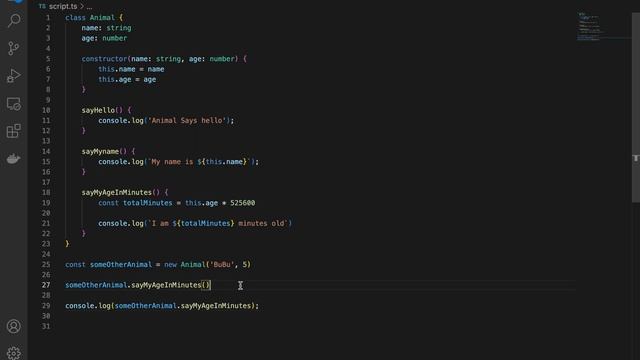The width and height of the screenshot is (640, 360).
Task: Click line number 14 in the gutter
Action: tap(46, 151)
